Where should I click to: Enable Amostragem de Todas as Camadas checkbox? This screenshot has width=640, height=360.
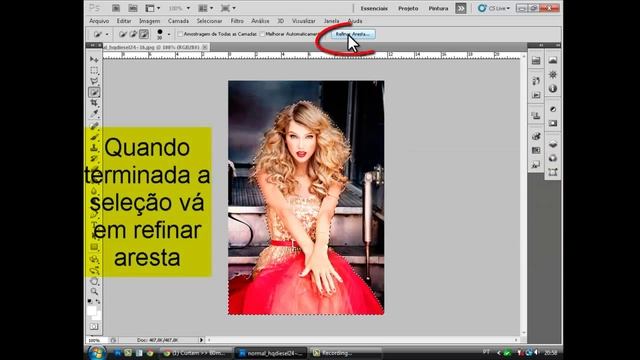point(180,34)
